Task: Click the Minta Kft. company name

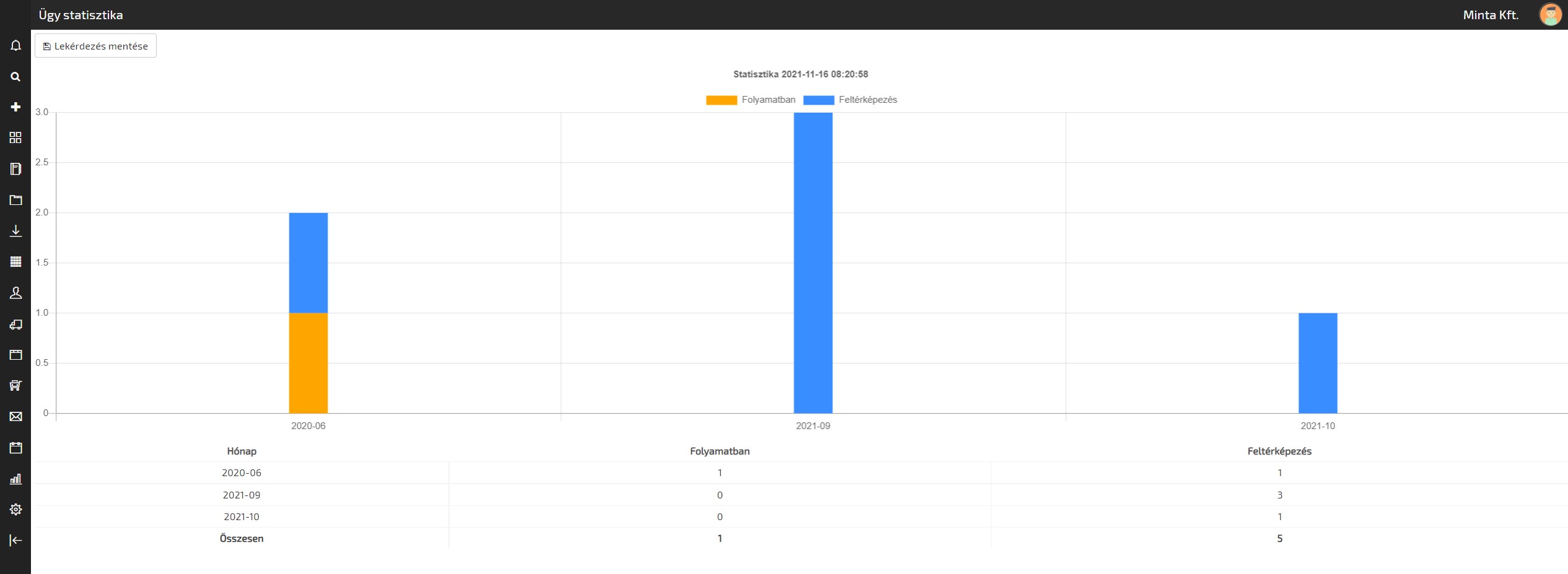Action: point(1490,15)
